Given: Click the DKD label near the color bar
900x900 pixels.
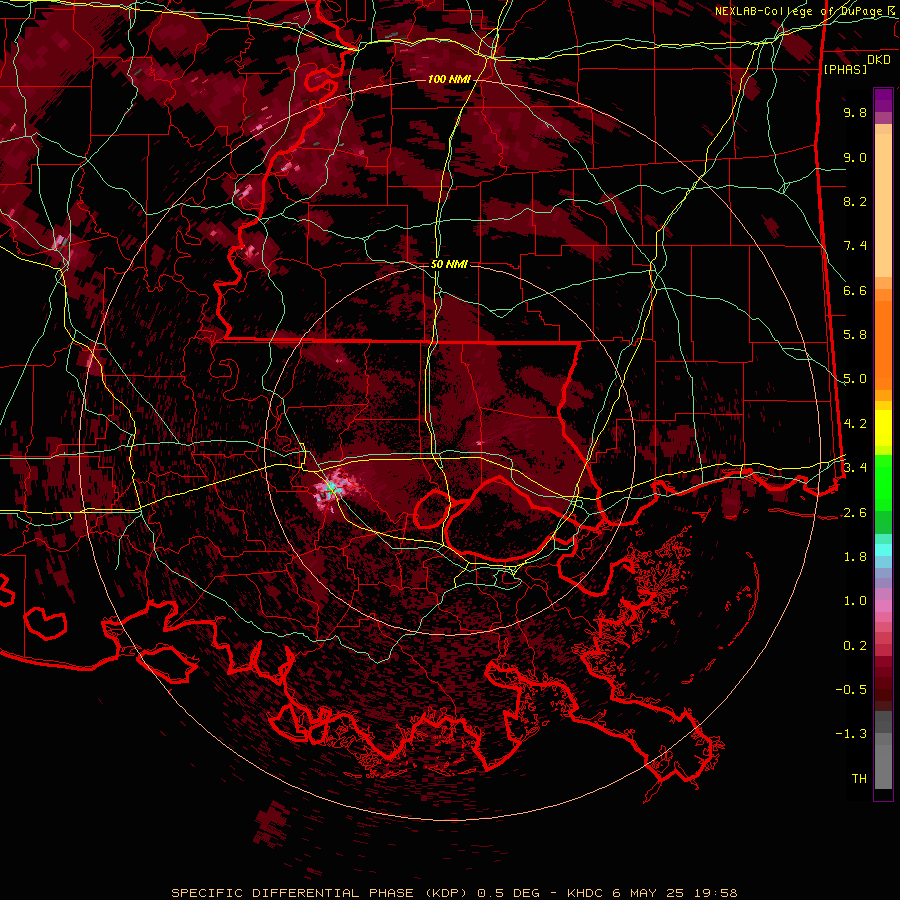Looking at the screenshot, I should point(879,60).
